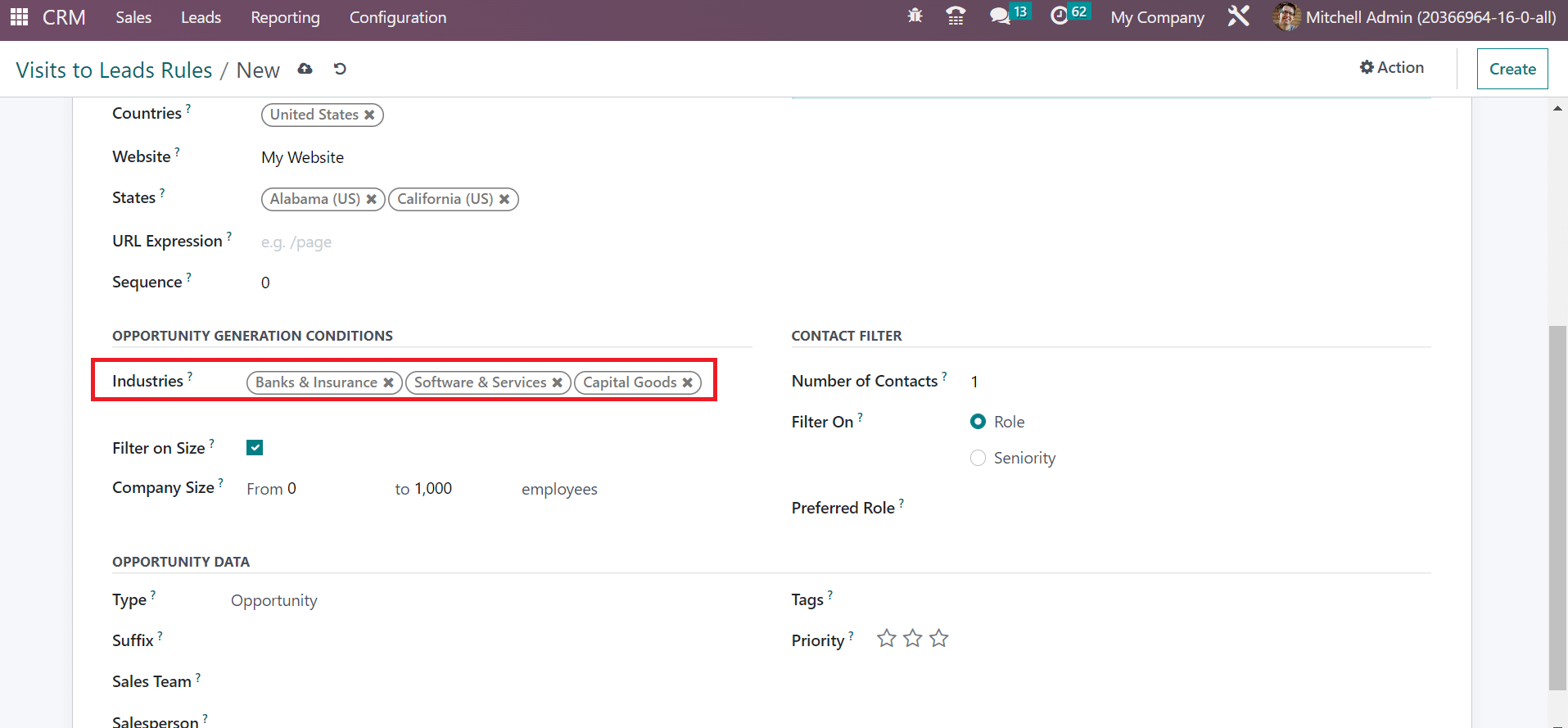Screen dimensions: 1568x728
Task: Set priority to one star
Action: coord(887,638)
